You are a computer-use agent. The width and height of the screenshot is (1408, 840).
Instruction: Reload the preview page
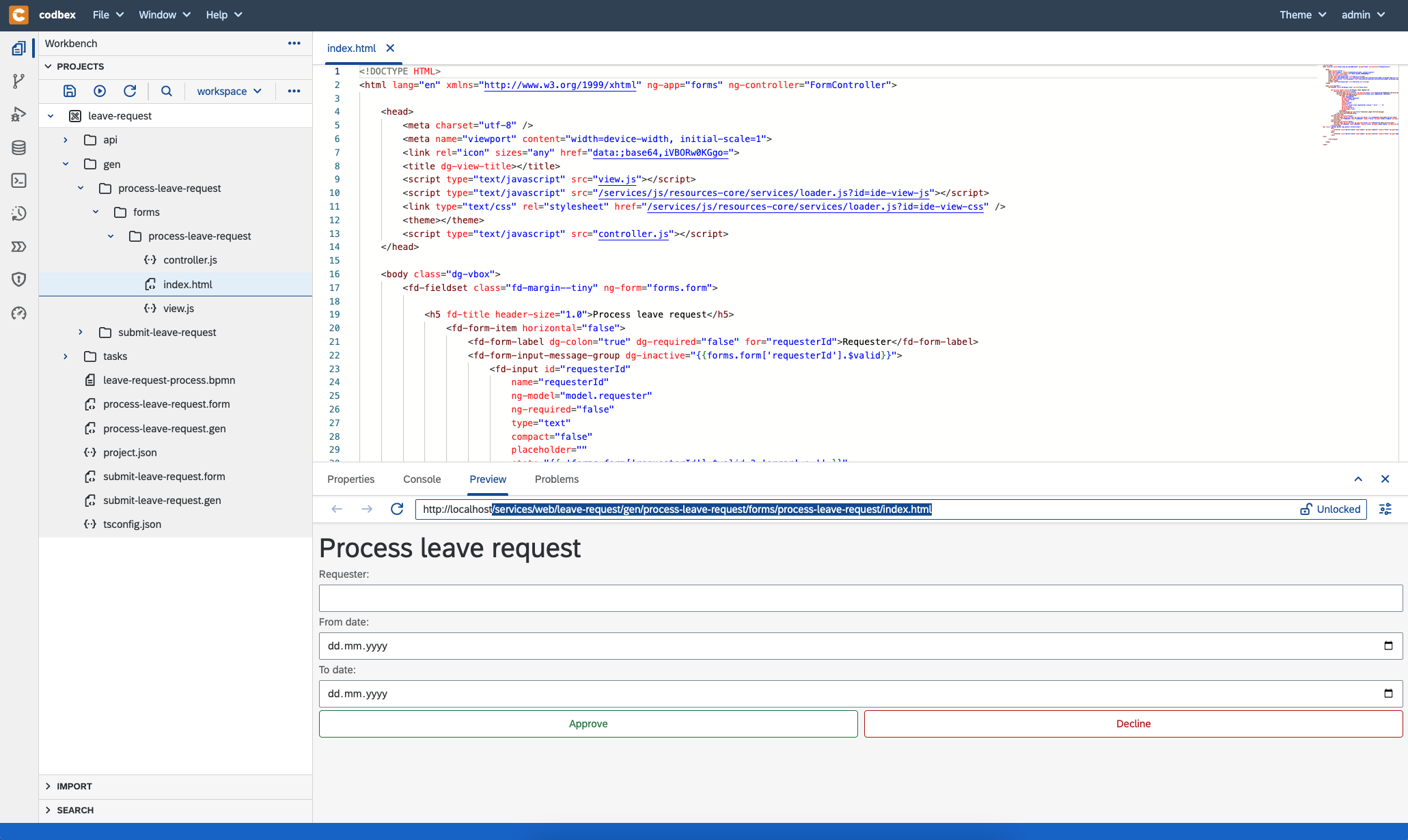397,509
